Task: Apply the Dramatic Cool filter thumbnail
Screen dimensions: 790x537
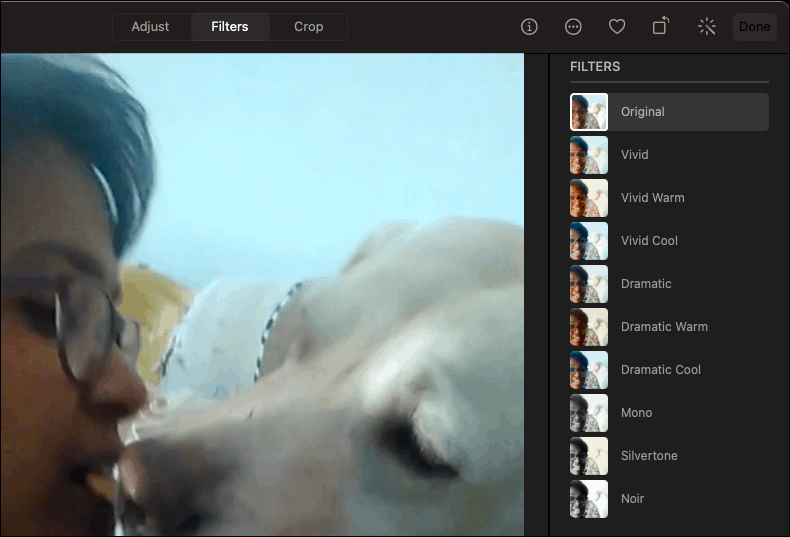Action: [588, 370]
